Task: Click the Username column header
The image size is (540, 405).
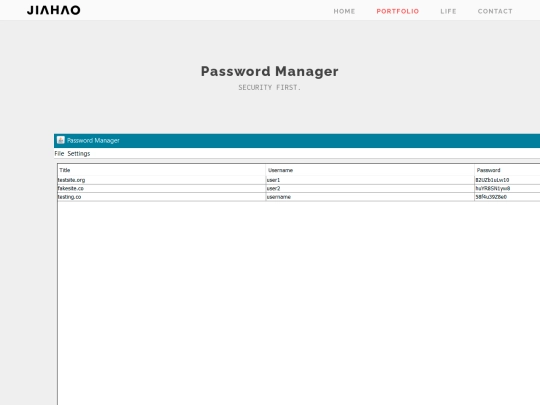Action: click(x=370, y=170)
